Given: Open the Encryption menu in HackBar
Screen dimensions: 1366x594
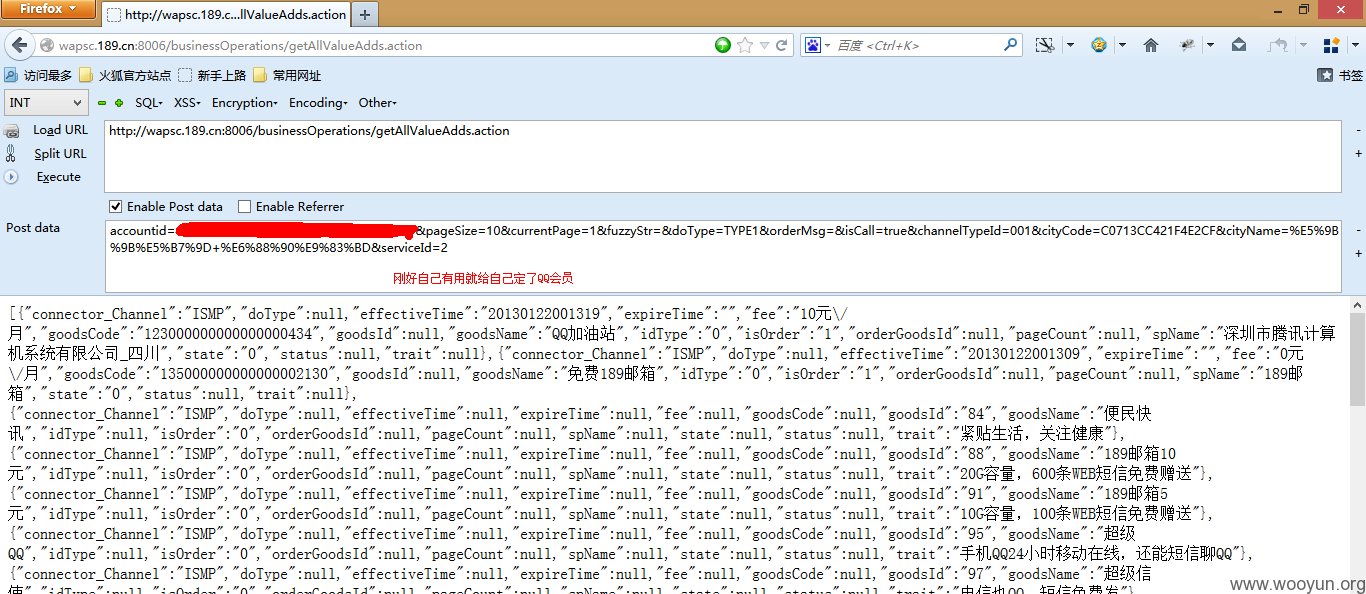Looking at the screenshot, I should click(245, 103).
